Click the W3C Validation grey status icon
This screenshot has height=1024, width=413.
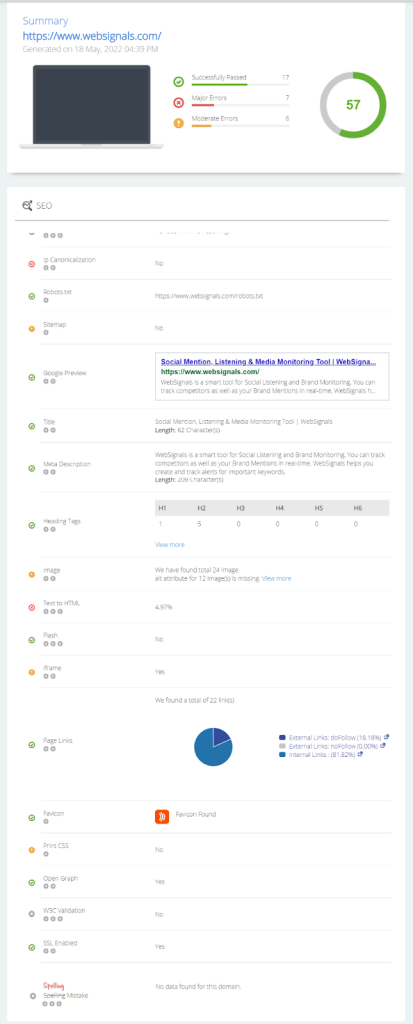coord(31,914)
